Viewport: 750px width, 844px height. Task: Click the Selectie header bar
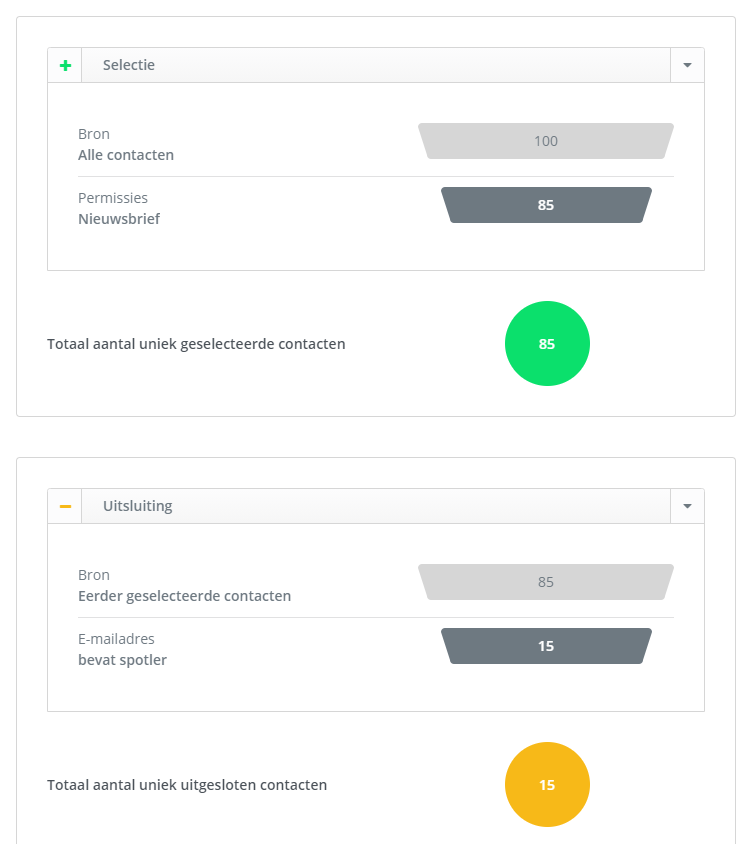click(376, 65)
